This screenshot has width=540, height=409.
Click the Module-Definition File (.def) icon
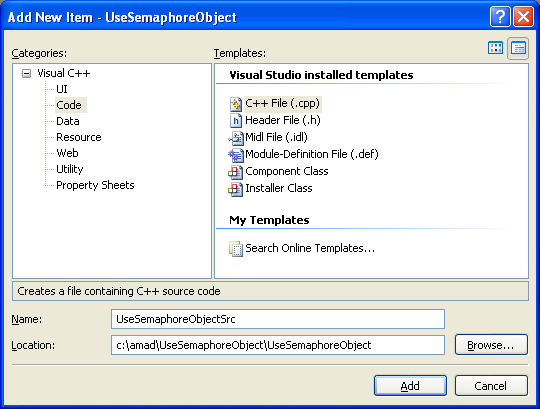pos(236,155)
